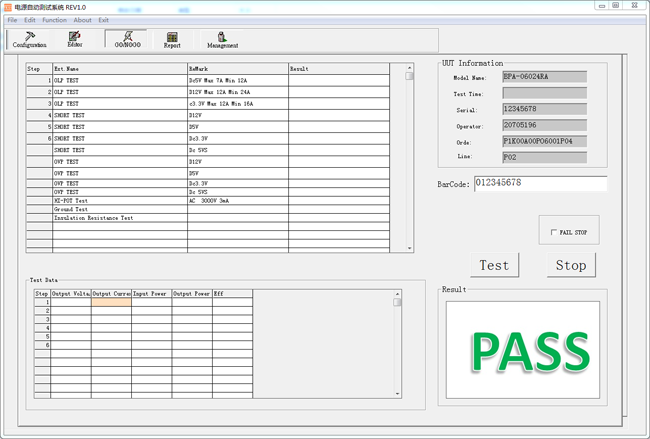This screenshot has height=439, width=650.
Task: Select the Insulation Resistance Test row
Action: coord(208,218)
